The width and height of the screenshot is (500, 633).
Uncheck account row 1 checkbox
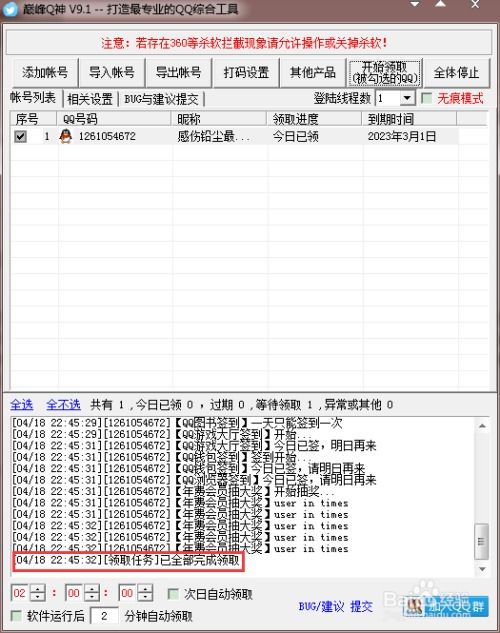(20, 136)
